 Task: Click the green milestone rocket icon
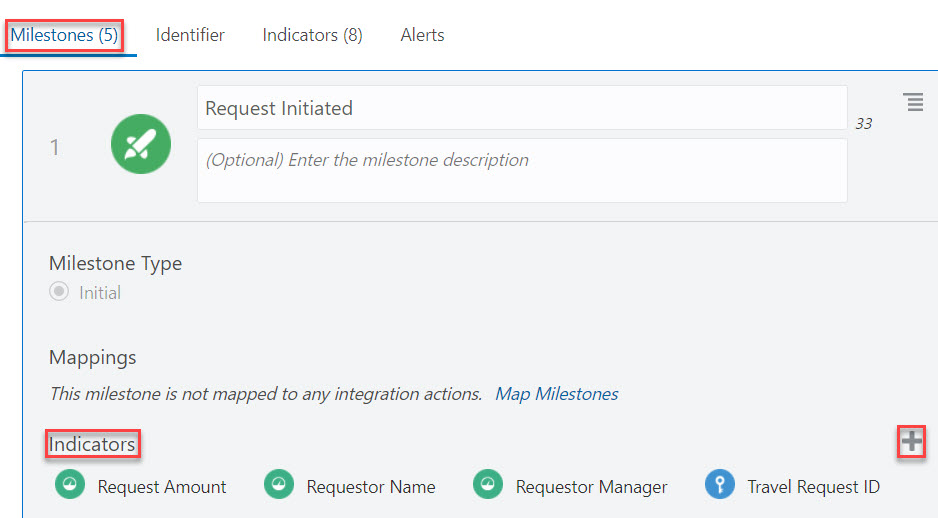tap(140, 145)
